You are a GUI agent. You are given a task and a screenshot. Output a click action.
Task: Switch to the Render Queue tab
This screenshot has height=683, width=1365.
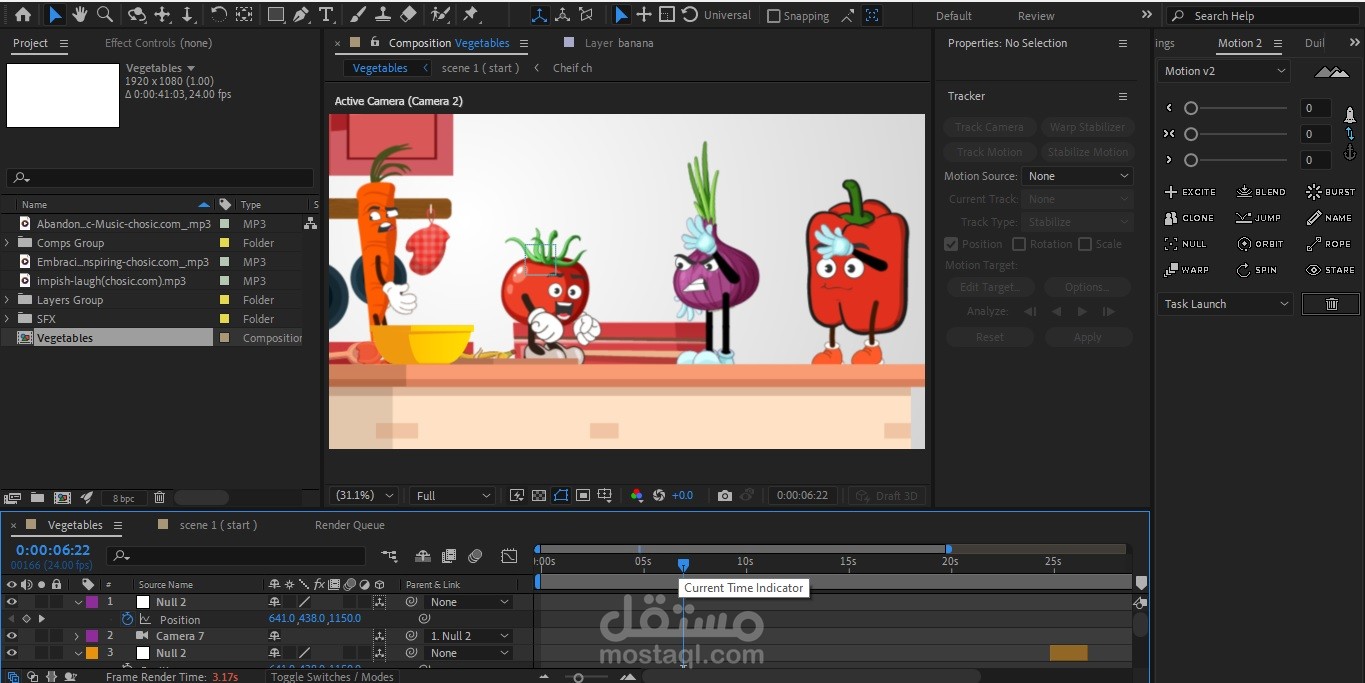pyautogui.click(x=349, y=525)
